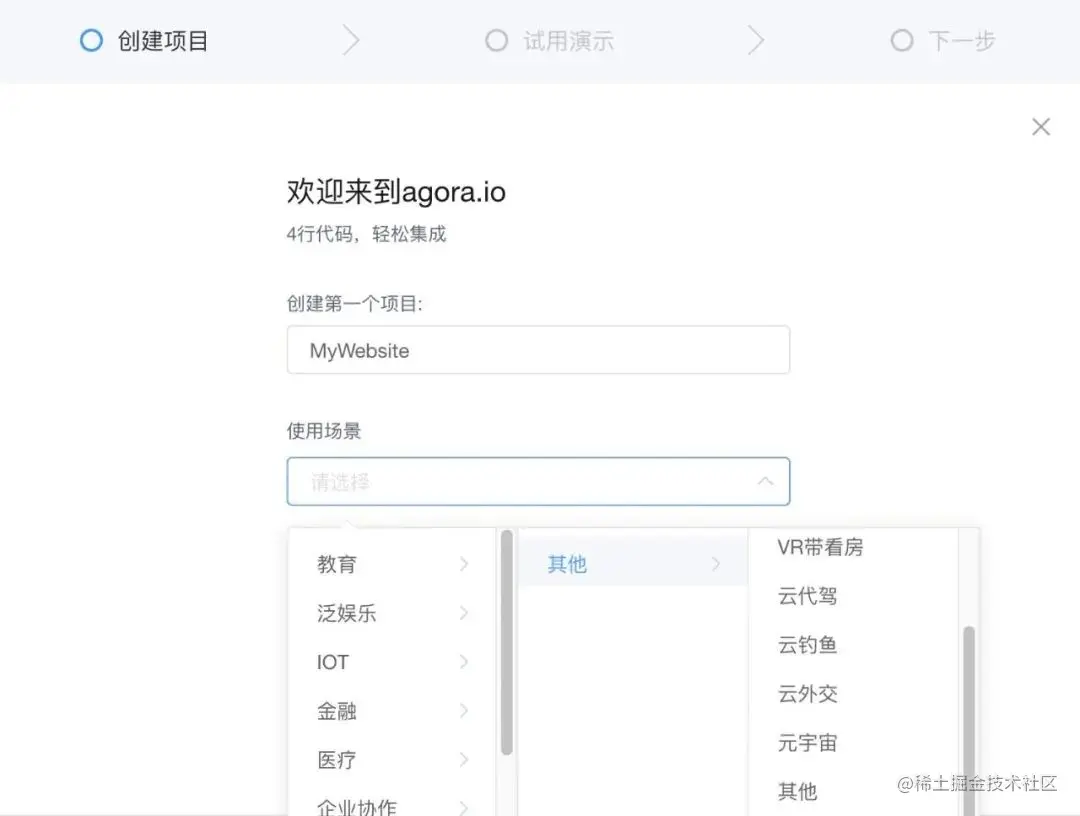The height and width of the screenshot is (816, 1080).
Task: Select 泛娱乐 from the category list
Action: [x=346, y=613]
